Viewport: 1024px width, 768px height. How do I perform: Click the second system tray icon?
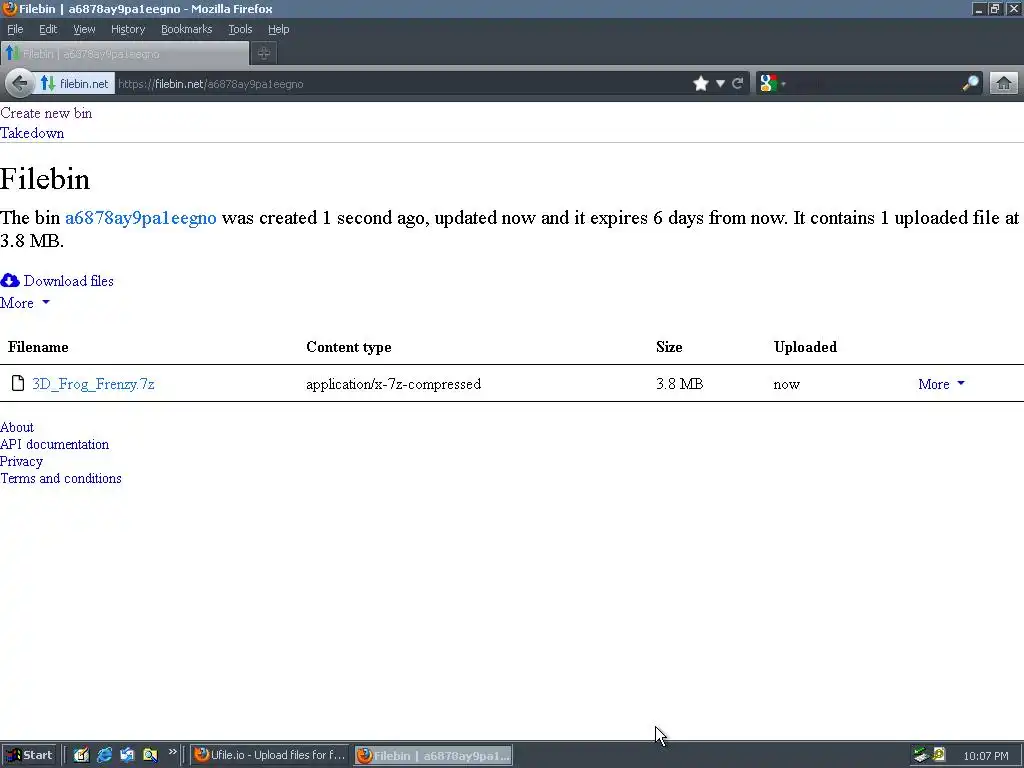coord(938,754)
